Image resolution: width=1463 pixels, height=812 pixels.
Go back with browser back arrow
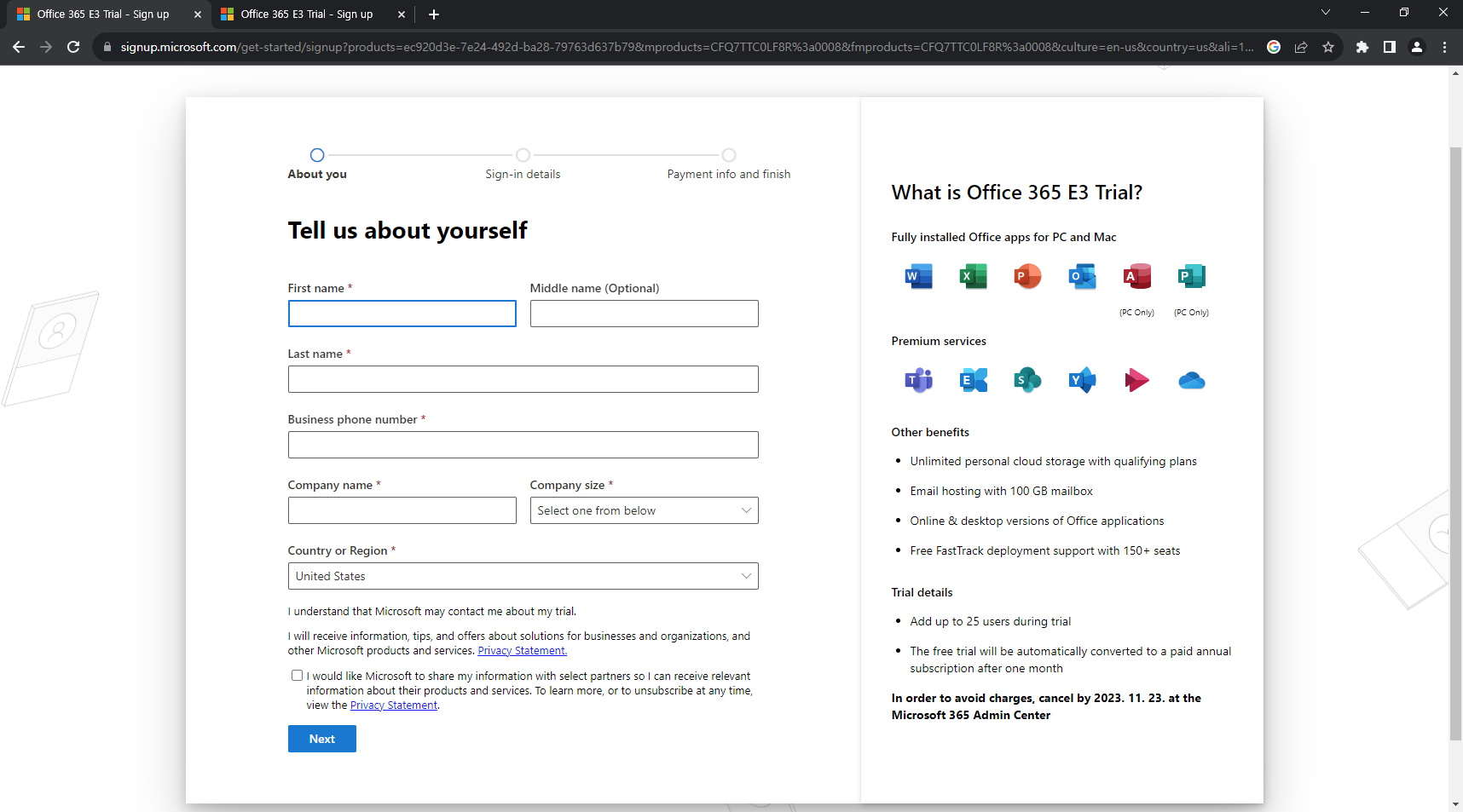coord(19,47)
